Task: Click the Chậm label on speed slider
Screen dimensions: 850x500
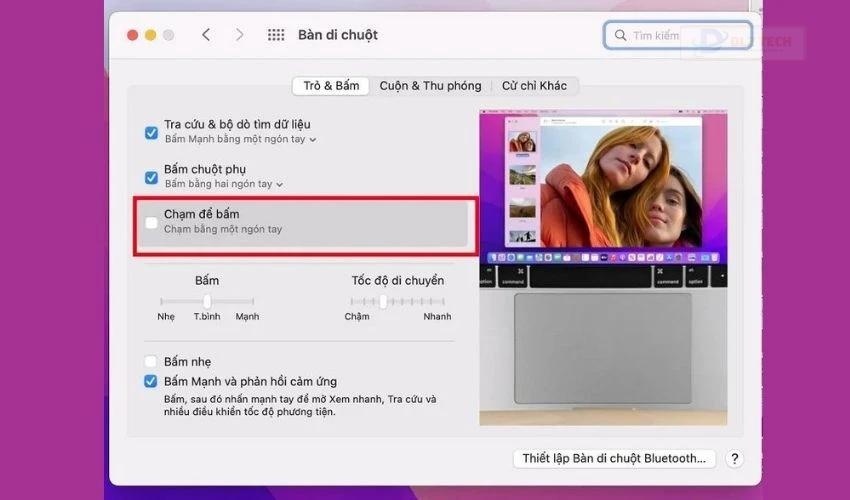Action: [357, 317]
